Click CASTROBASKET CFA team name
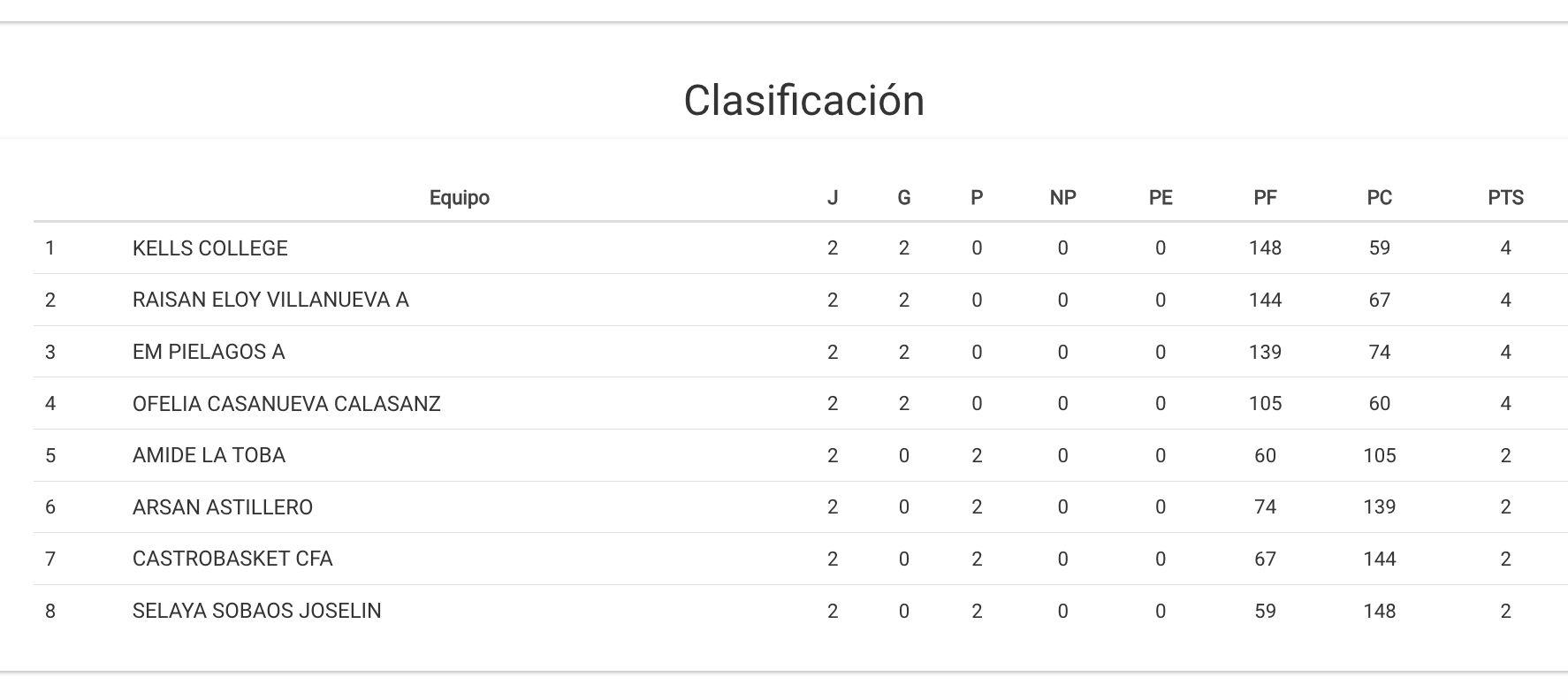Screen dimensions: 1568x700 [x=232, y=559]
